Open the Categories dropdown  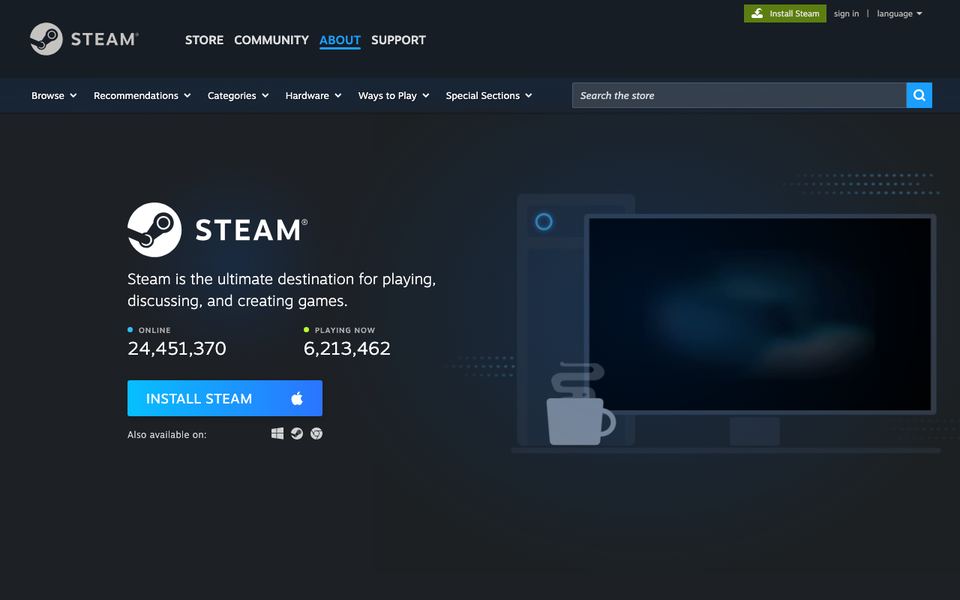(238, 96)
